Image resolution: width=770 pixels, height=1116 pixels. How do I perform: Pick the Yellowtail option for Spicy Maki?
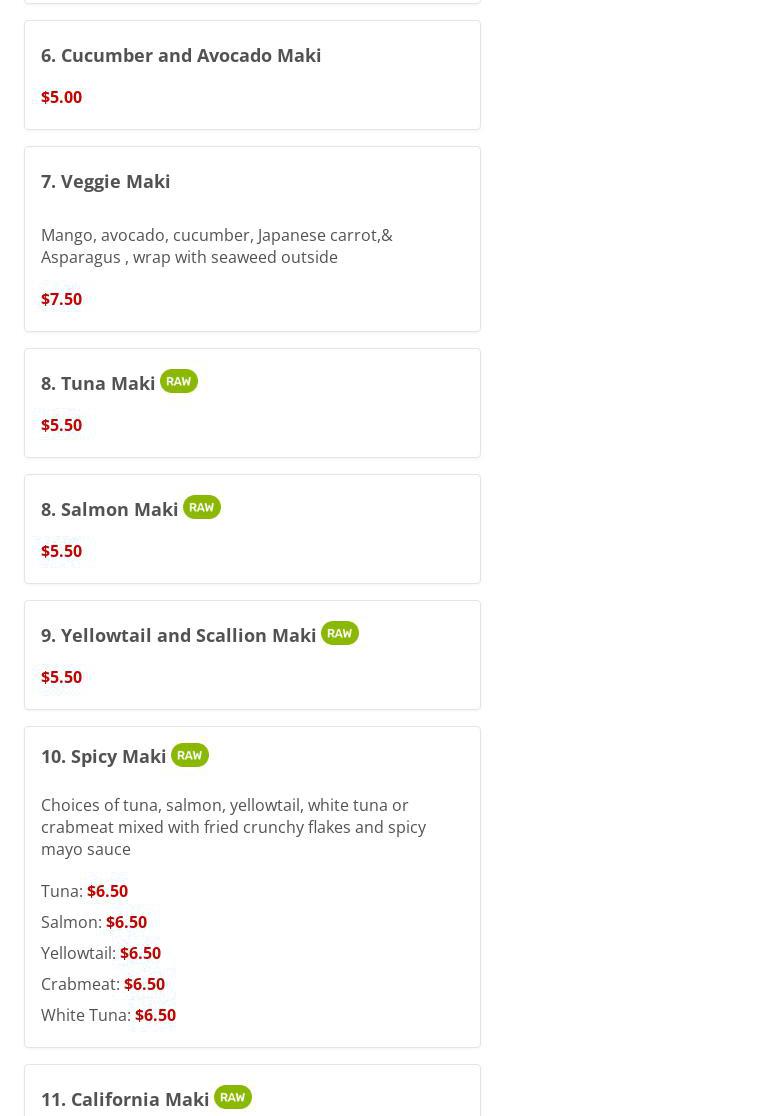pyautogui.click(x=100, y=953)
